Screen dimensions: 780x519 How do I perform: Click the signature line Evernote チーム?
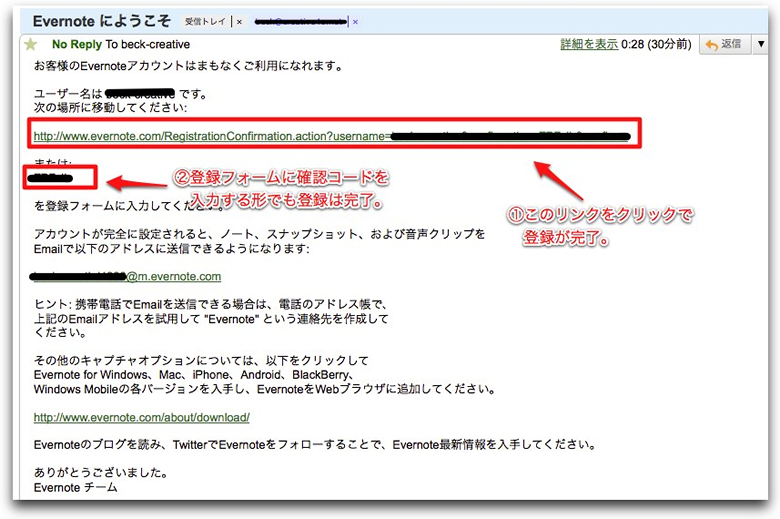pyautogui.click(x=76, y=487)
